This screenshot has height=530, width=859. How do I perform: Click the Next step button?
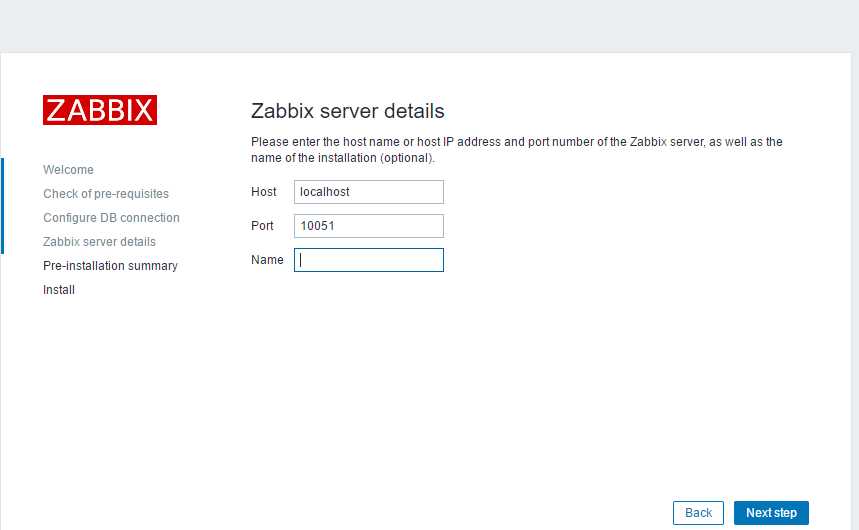coord(771,513)
